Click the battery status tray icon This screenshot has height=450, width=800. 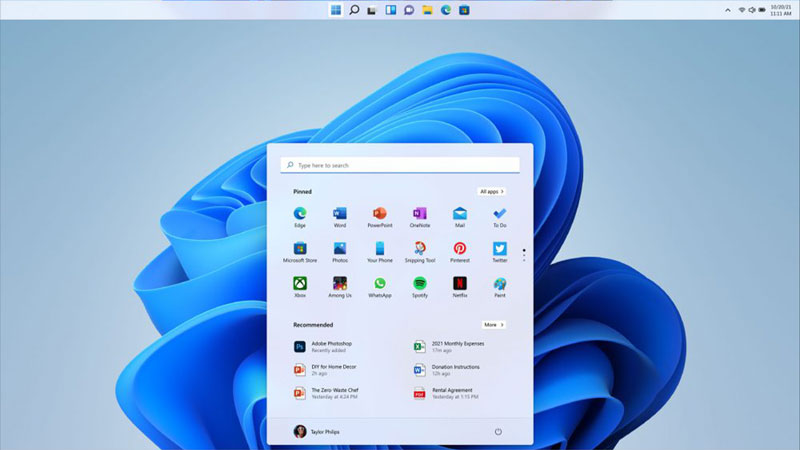762,10
